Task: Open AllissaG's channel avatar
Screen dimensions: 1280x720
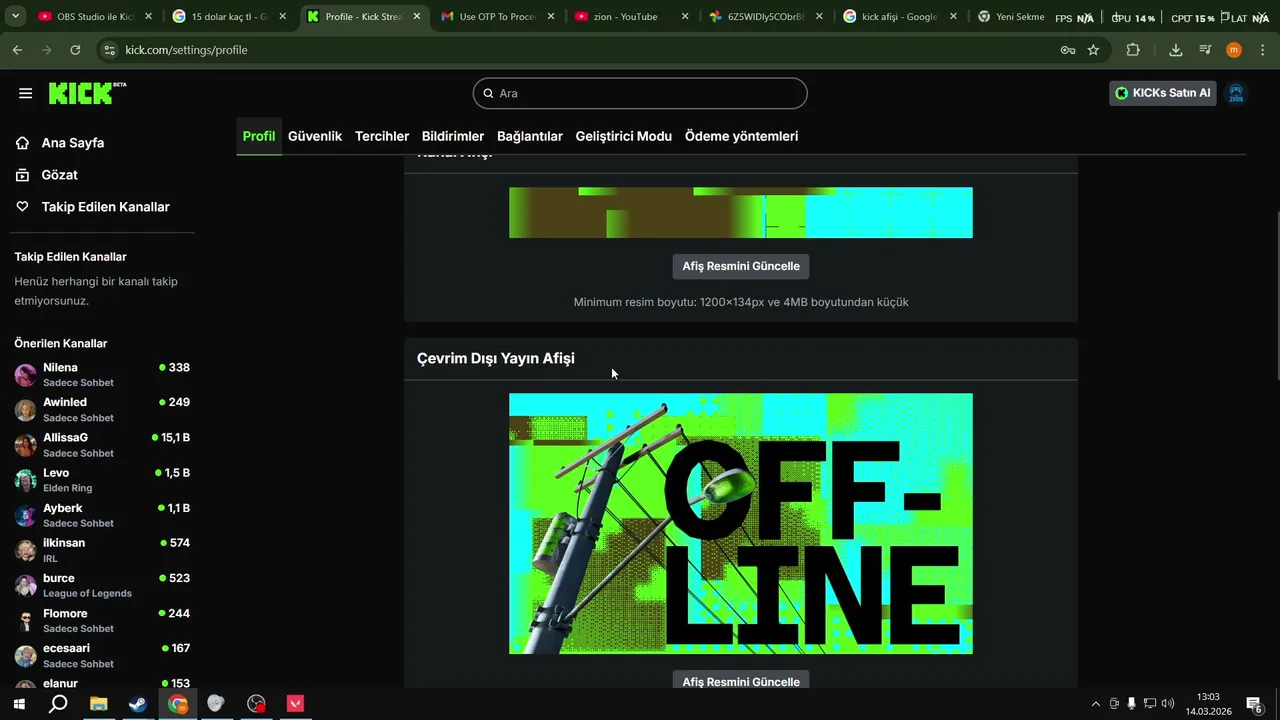Action: 26,445
